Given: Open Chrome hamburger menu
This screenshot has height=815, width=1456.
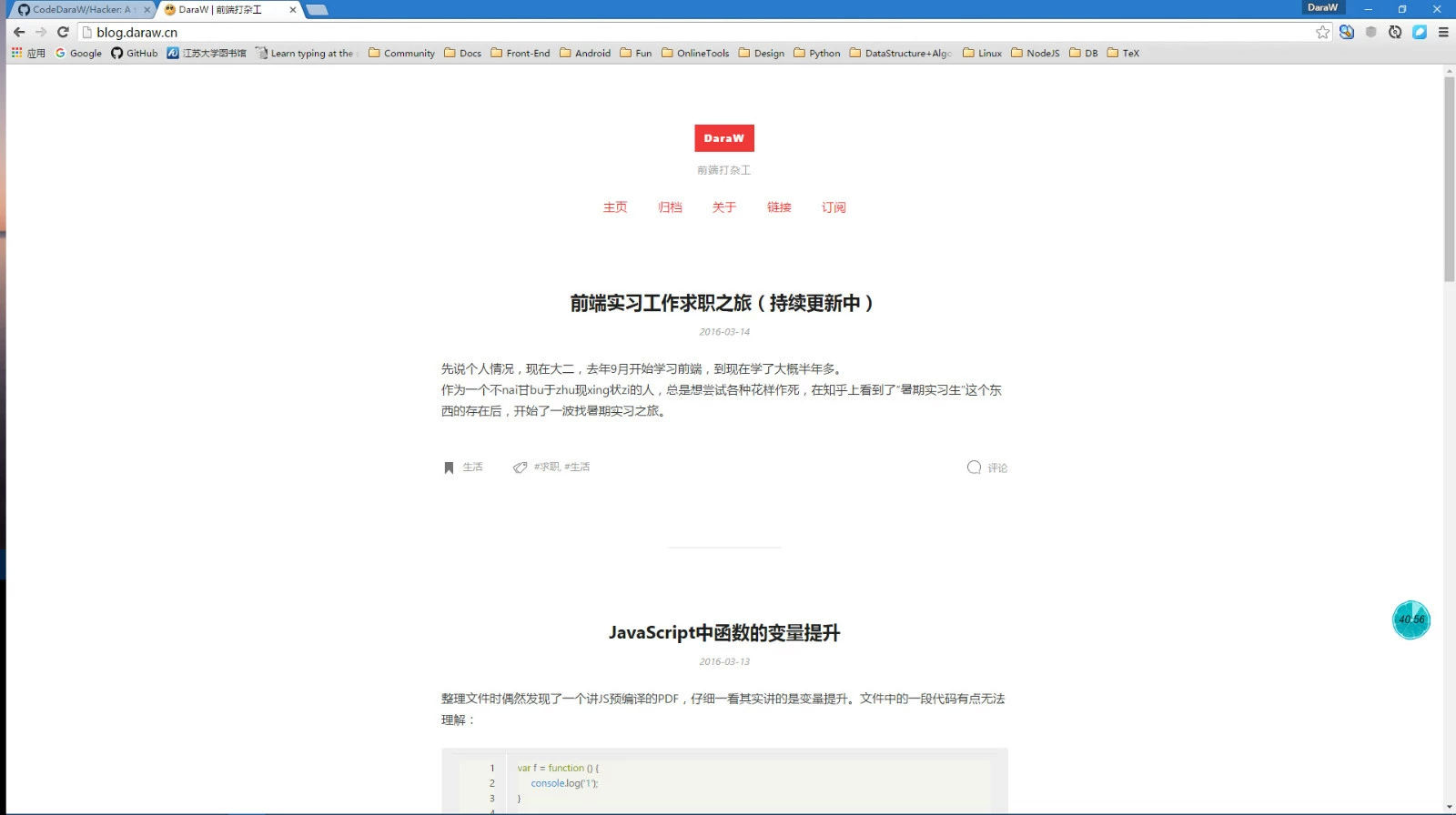Looking at the screenshot, I should tap(1443, 32).
